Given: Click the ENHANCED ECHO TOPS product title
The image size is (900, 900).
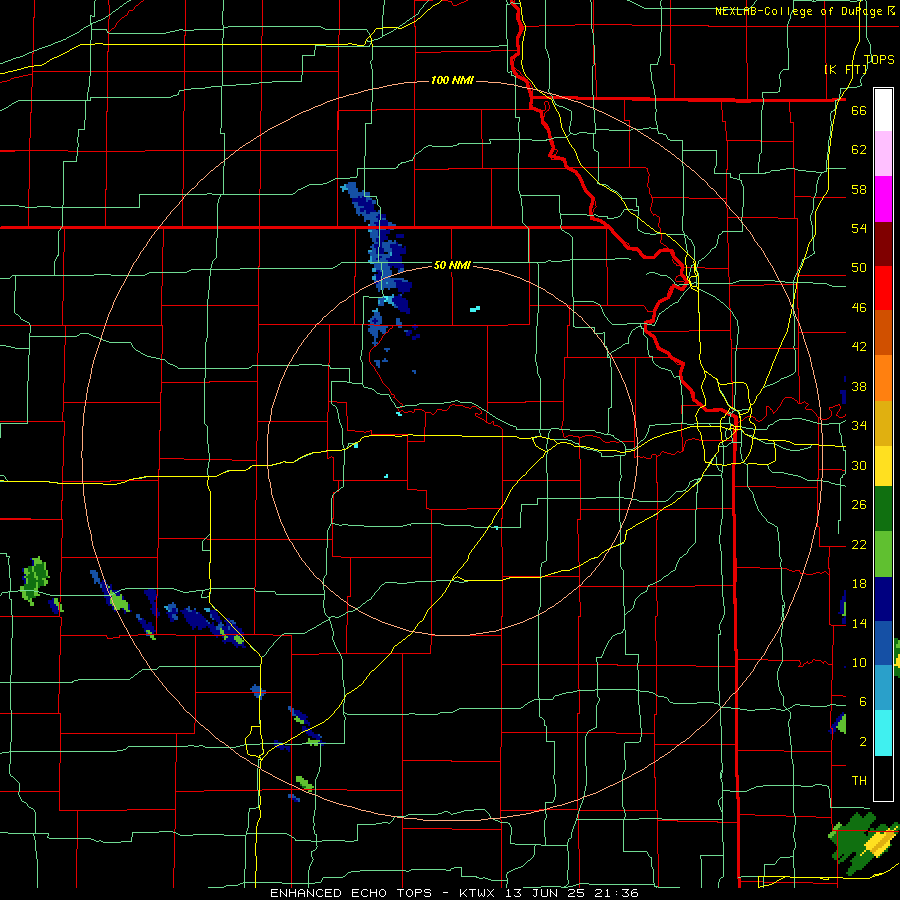Looking at the screenshot, I should [x=351, y=893].
